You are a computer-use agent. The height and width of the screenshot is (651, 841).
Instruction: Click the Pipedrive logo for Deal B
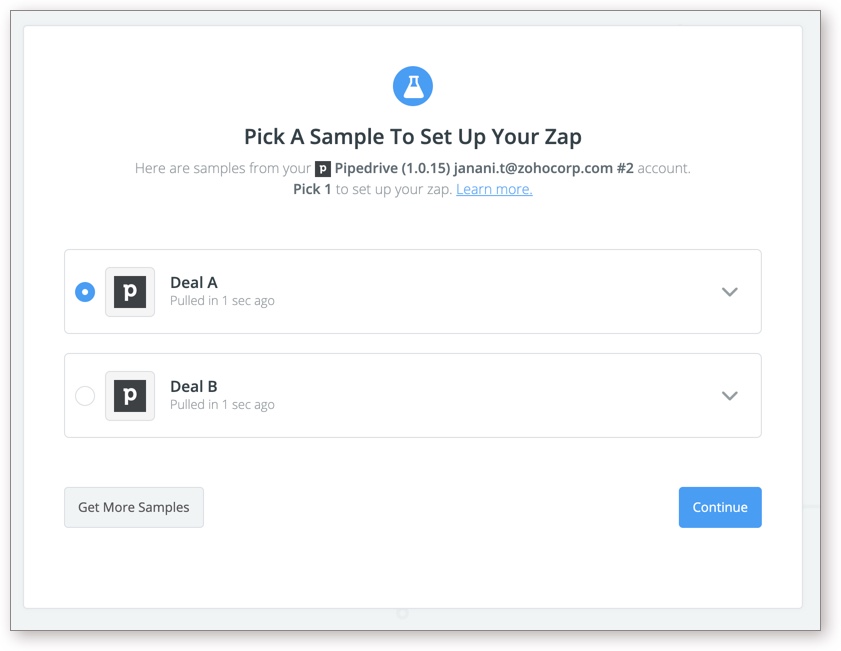click(130, 396)
